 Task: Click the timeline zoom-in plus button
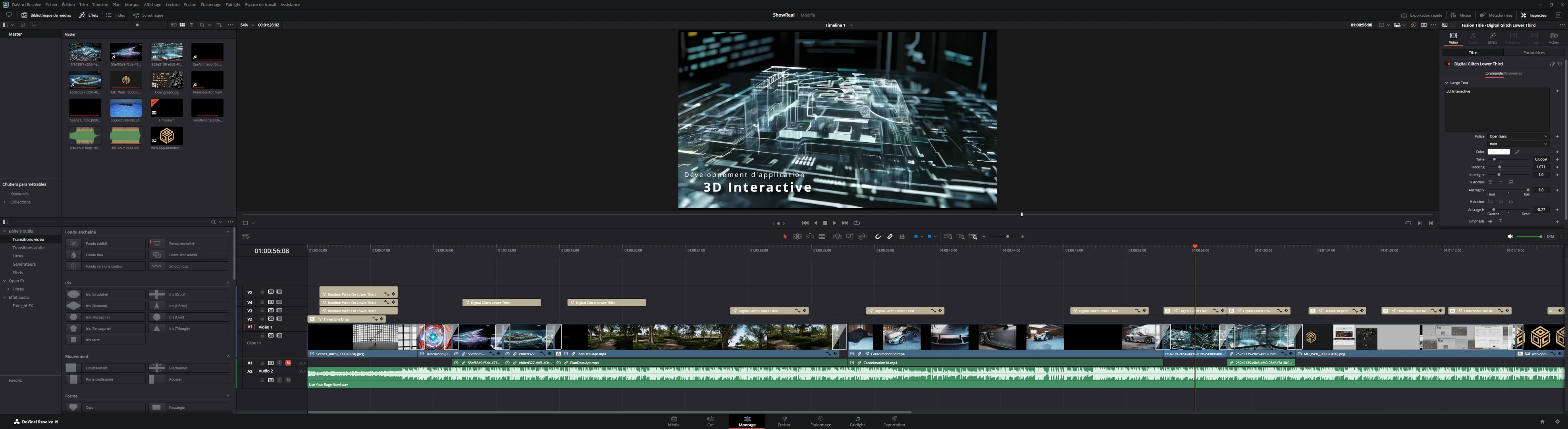click(x=1023, y=236)
